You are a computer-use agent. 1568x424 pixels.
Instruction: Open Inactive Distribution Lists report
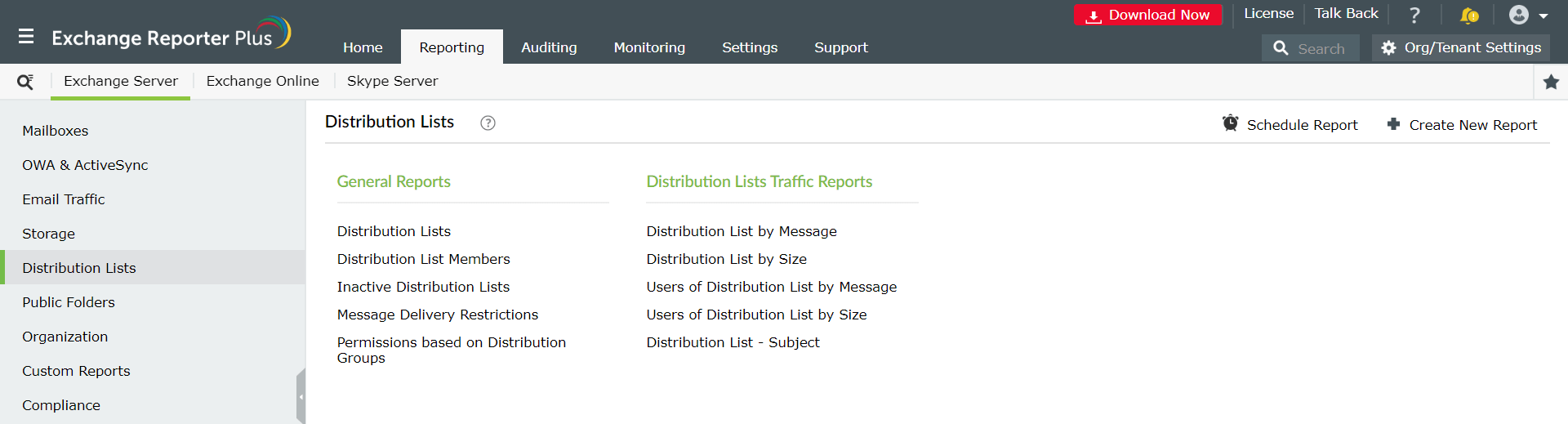(x=423, y=287)
